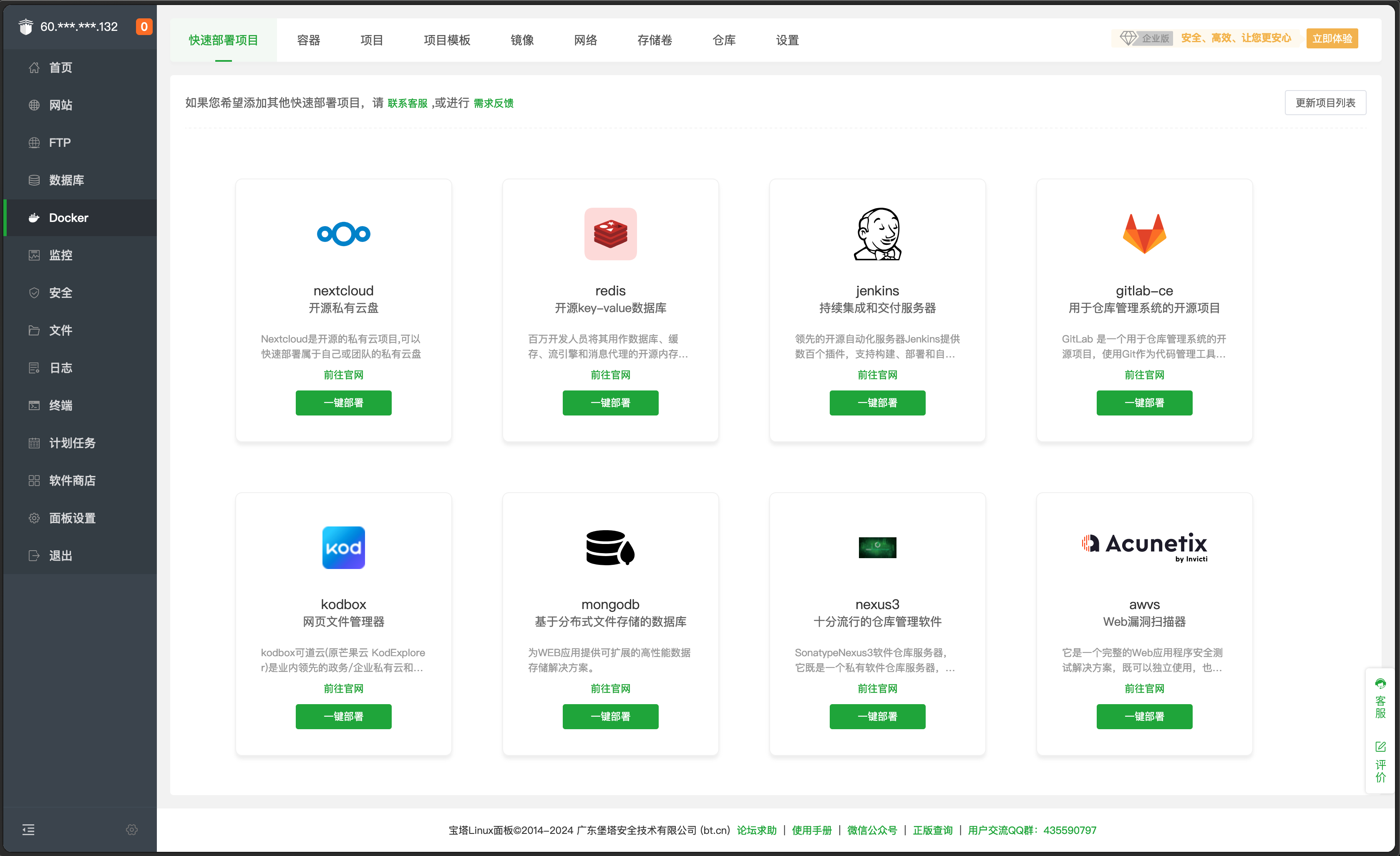
Task: Click the folder icon beside 文件
Action: click(34, 330)
